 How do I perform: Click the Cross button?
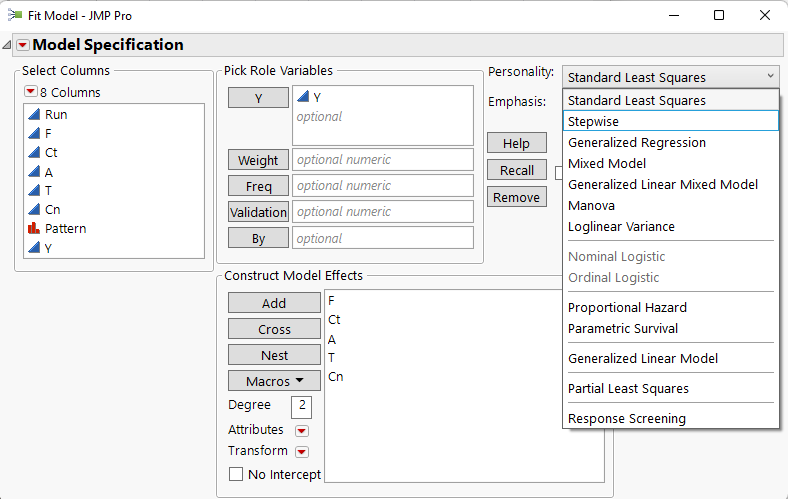pos(274,329)
